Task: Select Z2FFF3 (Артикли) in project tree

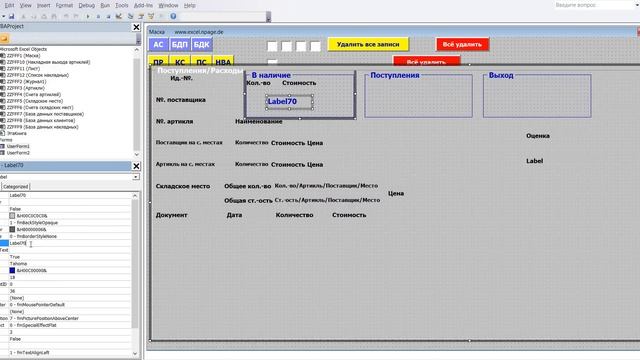Action: [x=26, y=88]
